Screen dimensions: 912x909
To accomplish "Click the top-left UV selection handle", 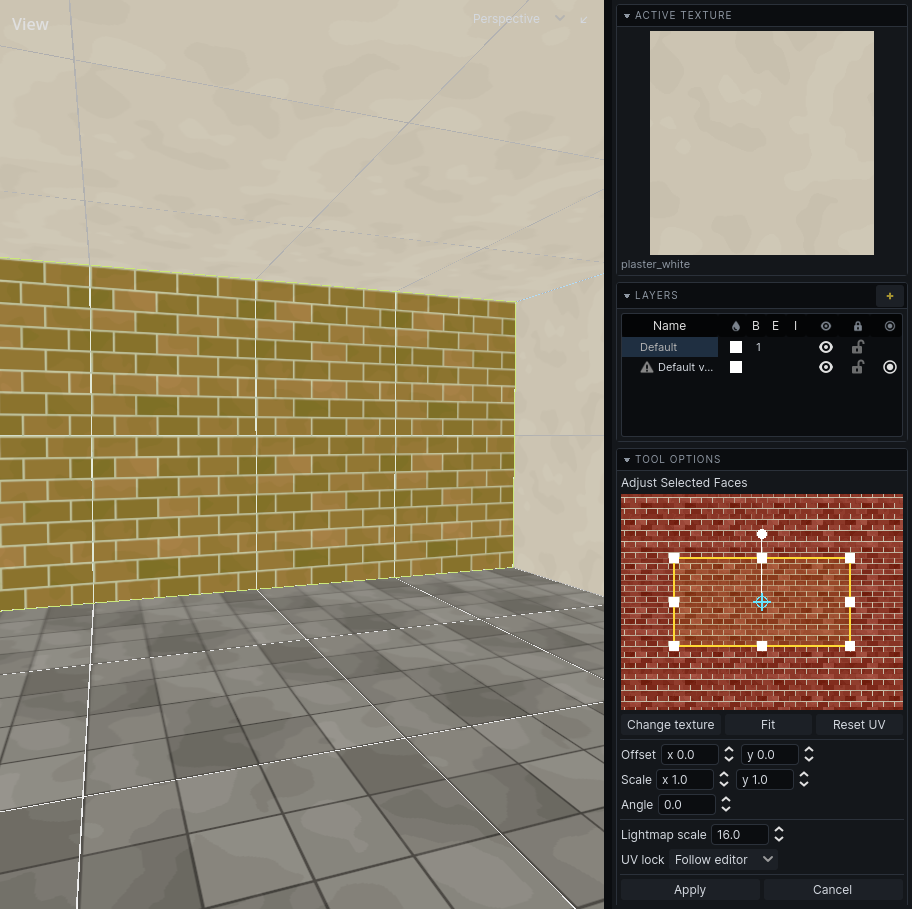I will pyautogui.click(x=674, y=558).
